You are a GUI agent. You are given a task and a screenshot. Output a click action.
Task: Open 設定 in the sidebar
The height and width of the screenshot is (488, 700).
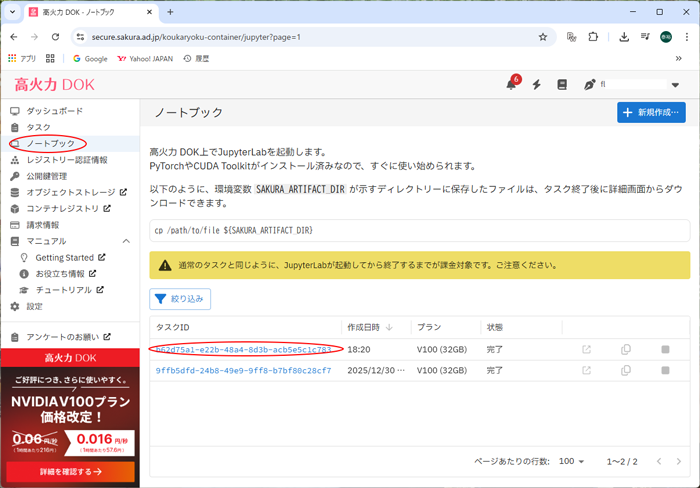coord(34,306)
